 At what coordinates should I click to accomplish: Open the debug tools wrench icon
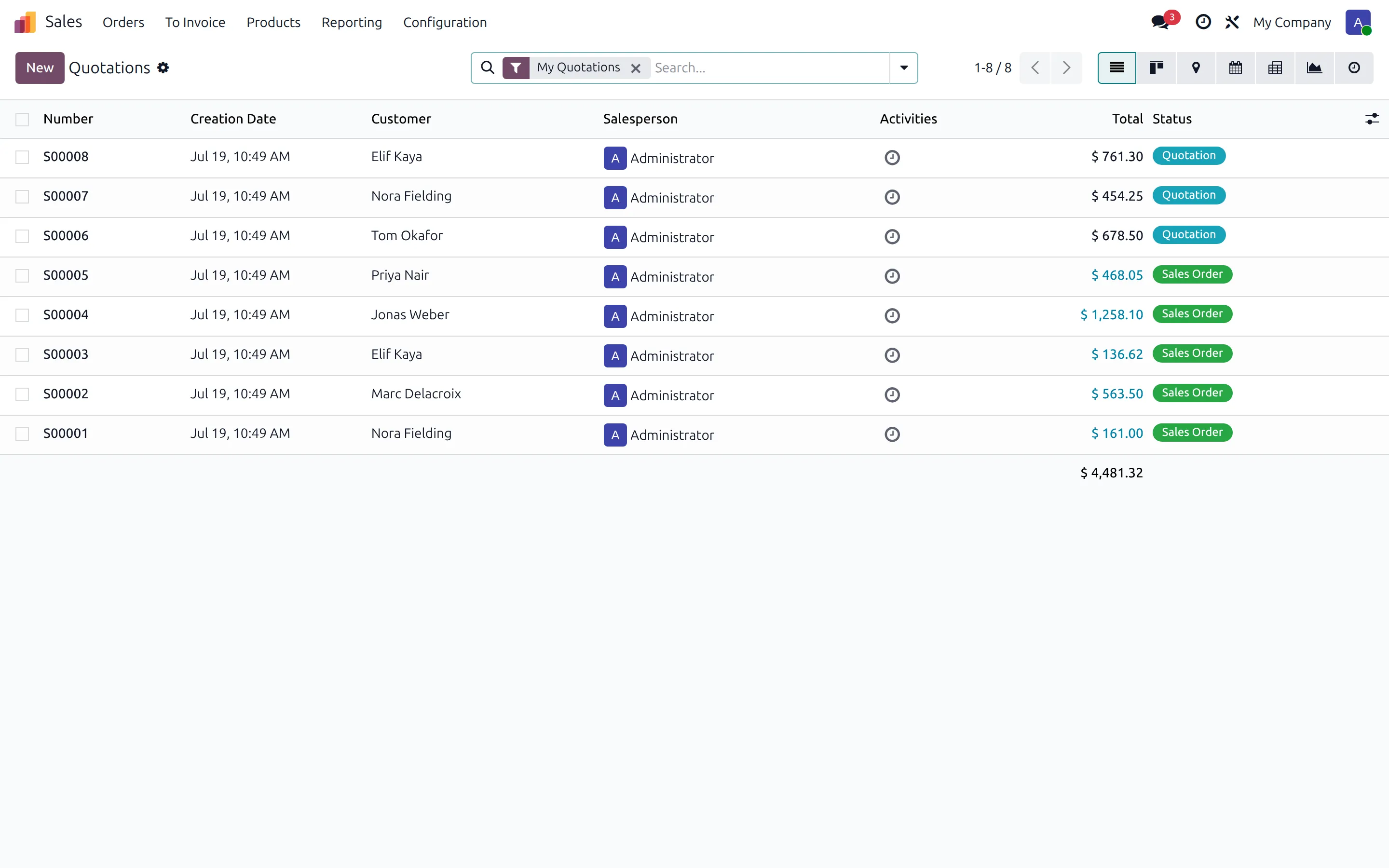tap(1232, 22)
